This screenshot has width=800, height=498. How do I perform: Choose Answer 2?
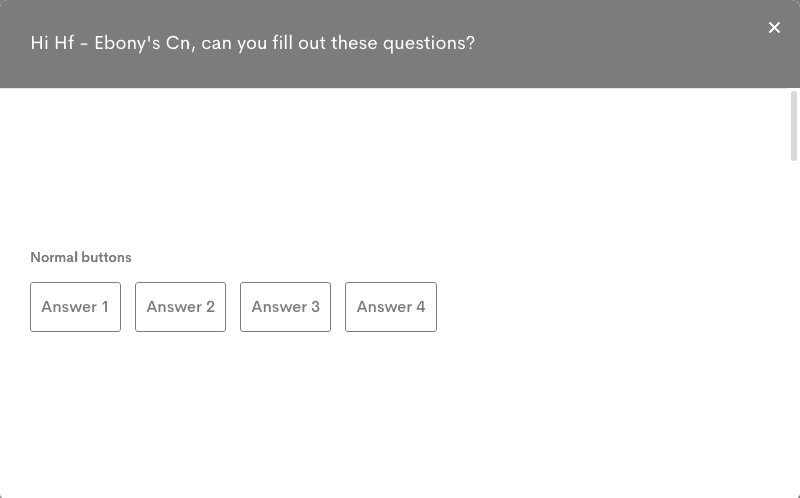(x=180, y=307)
